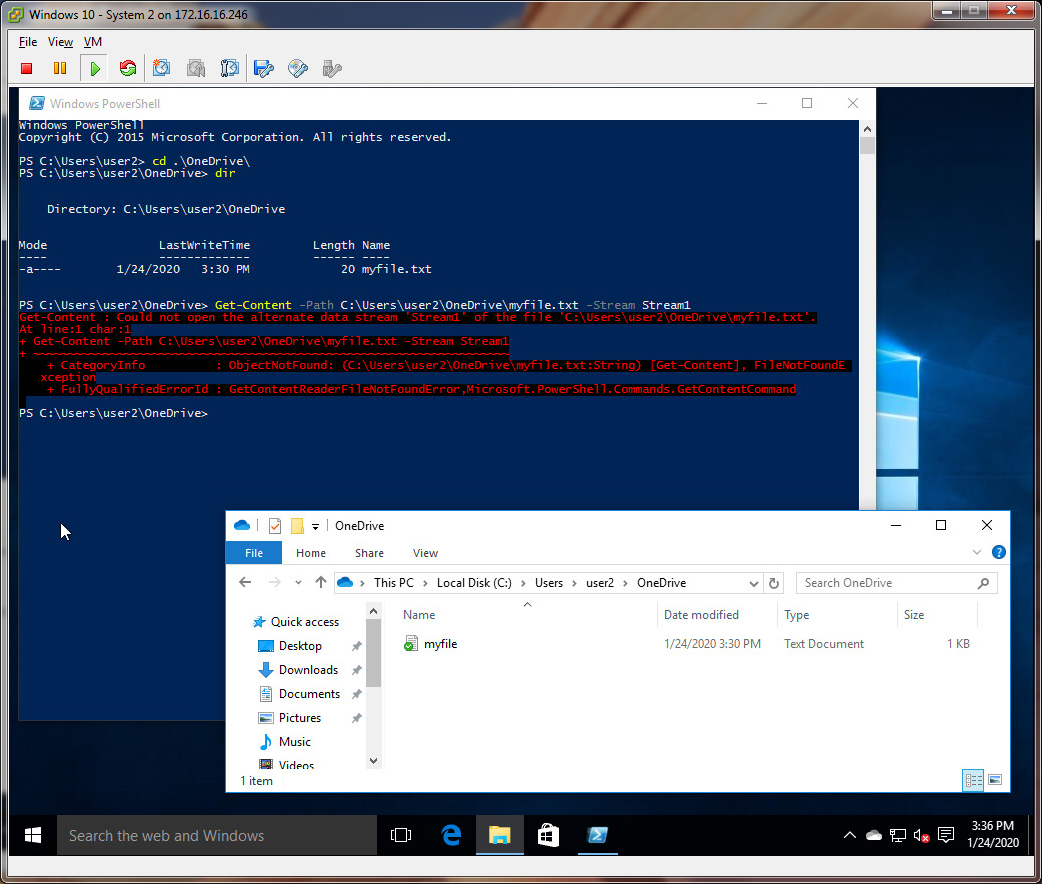
Task: Take a snapshot of the VM
Action: (x=161, y=67)
